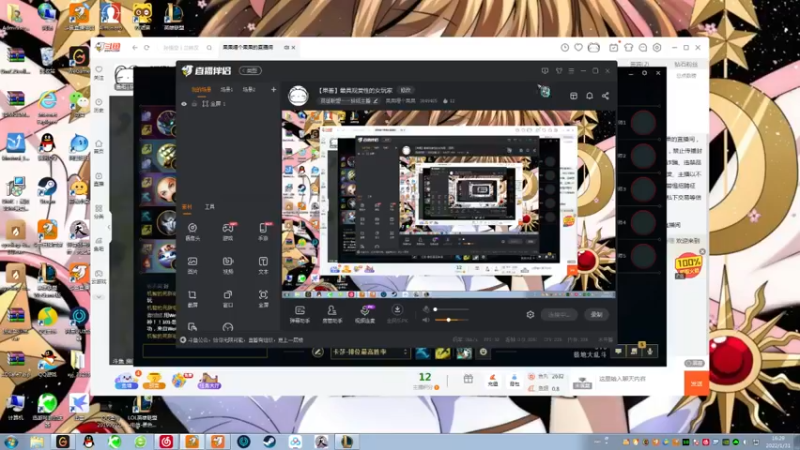Close the Douyu live room tab
800x450 pixels.
pos(293,47)
